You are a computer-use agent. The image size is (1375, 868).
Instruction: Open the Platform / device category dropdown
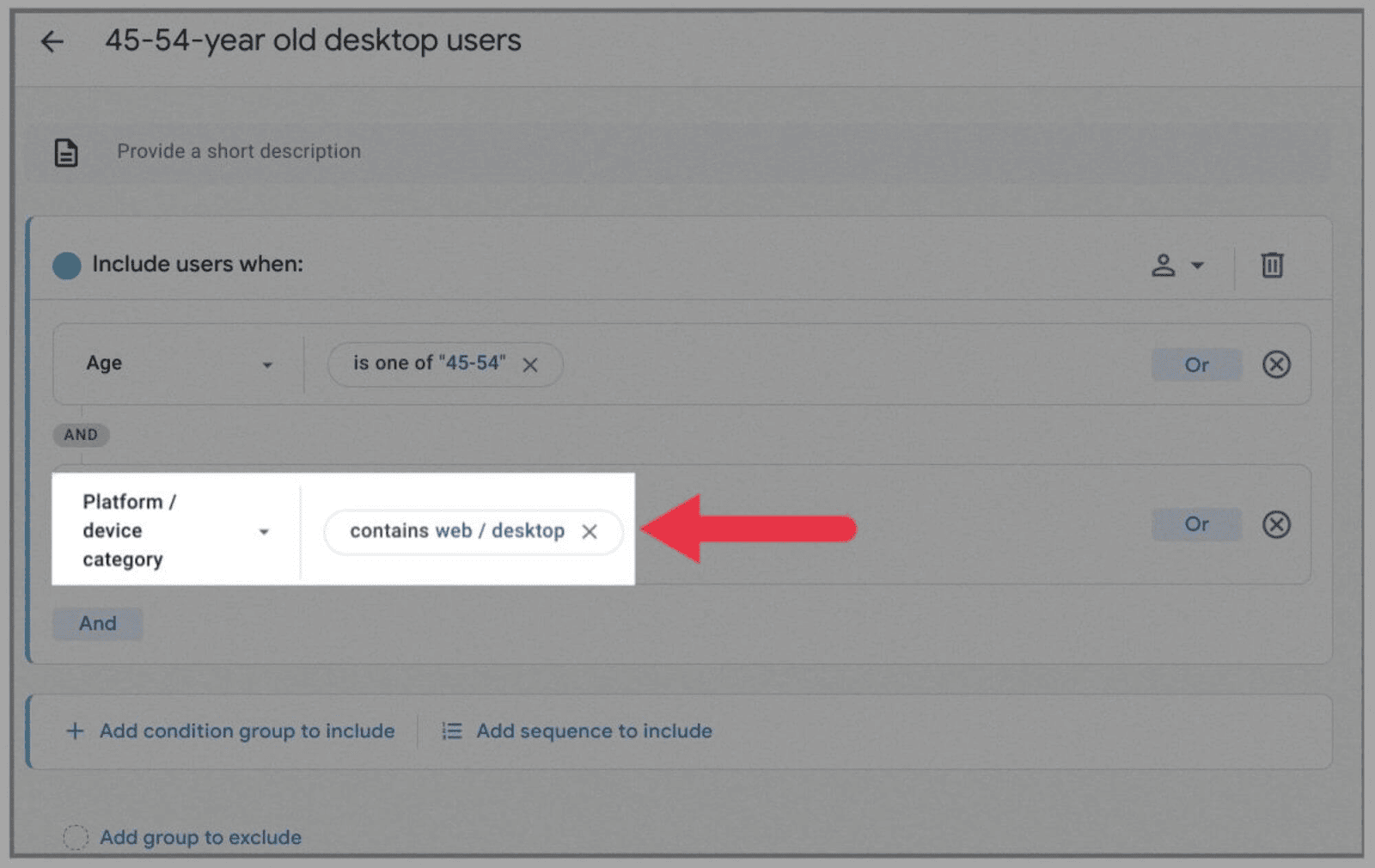coord(265,531)
